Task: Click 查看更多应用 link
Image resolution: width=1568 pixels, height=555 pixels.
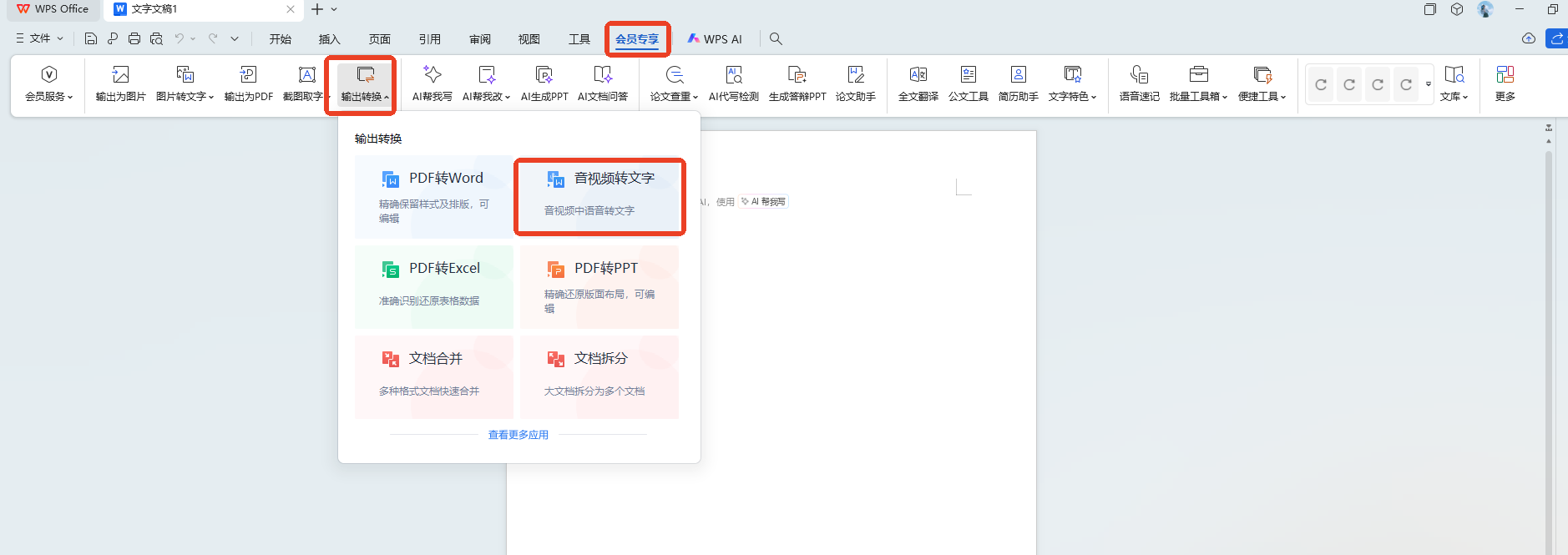Action: (518, 435)
